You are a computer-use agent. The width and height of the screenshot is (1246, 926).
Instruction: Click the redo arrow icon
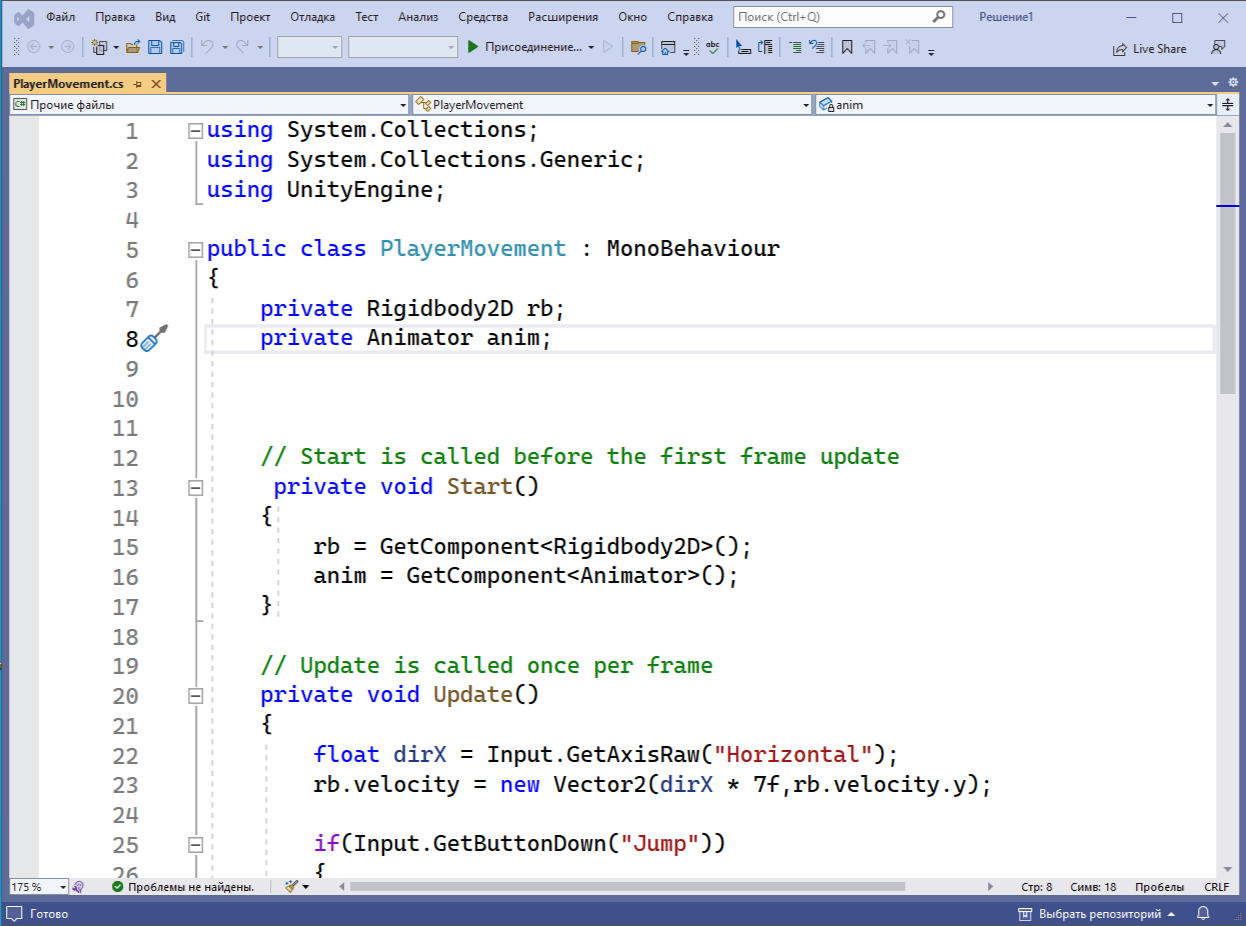242,47
